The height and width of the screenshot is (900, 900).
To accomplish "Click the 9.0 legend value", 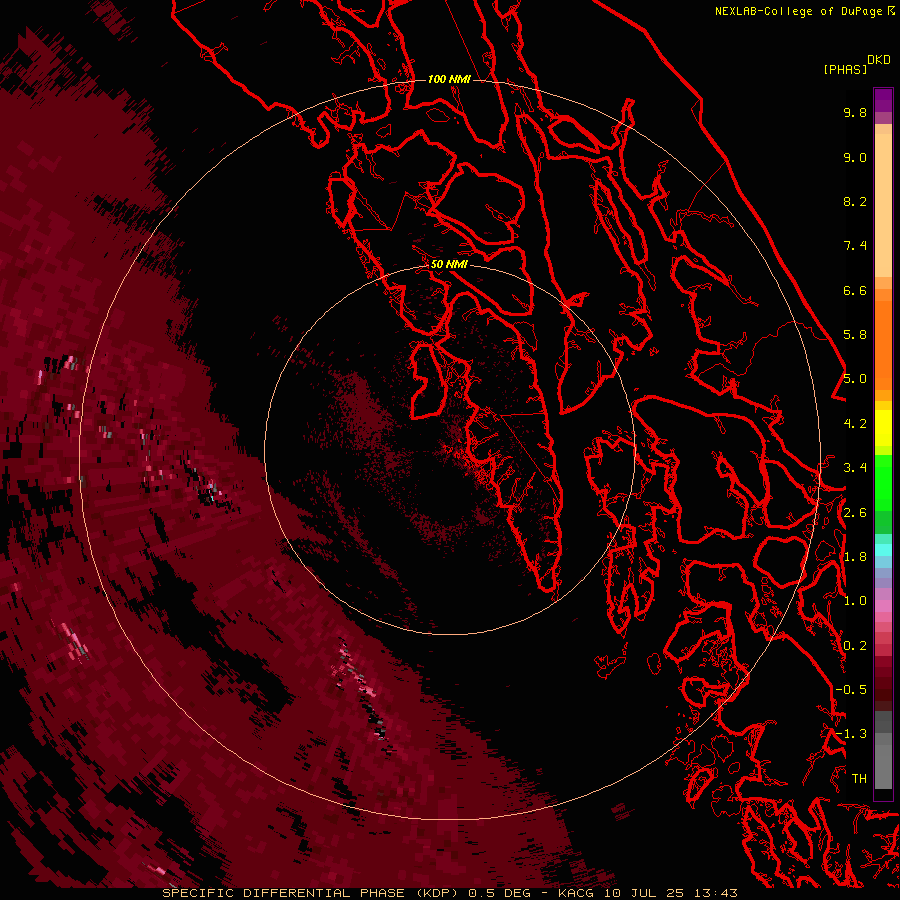I will [x=855, y=157].
